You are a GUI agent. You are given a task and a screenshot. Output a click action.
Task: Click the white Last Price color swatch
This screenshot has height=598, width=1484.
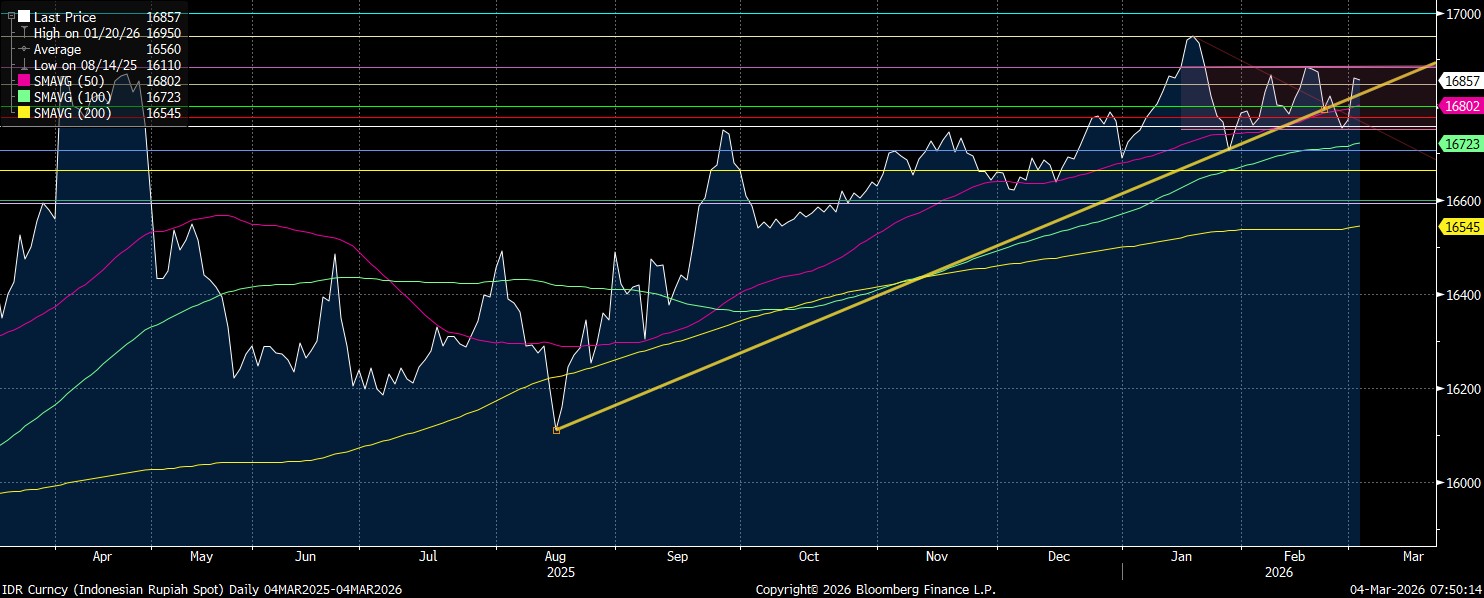24,17
